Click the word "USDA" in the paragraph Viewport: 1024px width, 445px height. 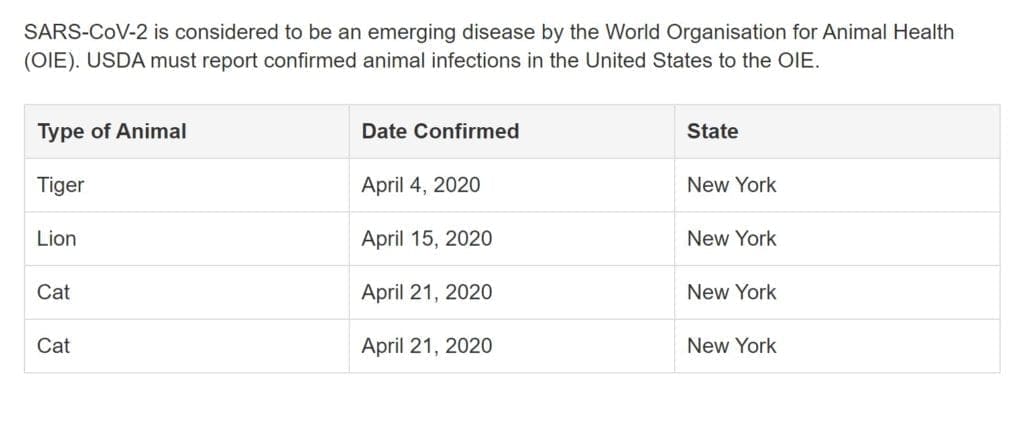[x=115, y=61]
